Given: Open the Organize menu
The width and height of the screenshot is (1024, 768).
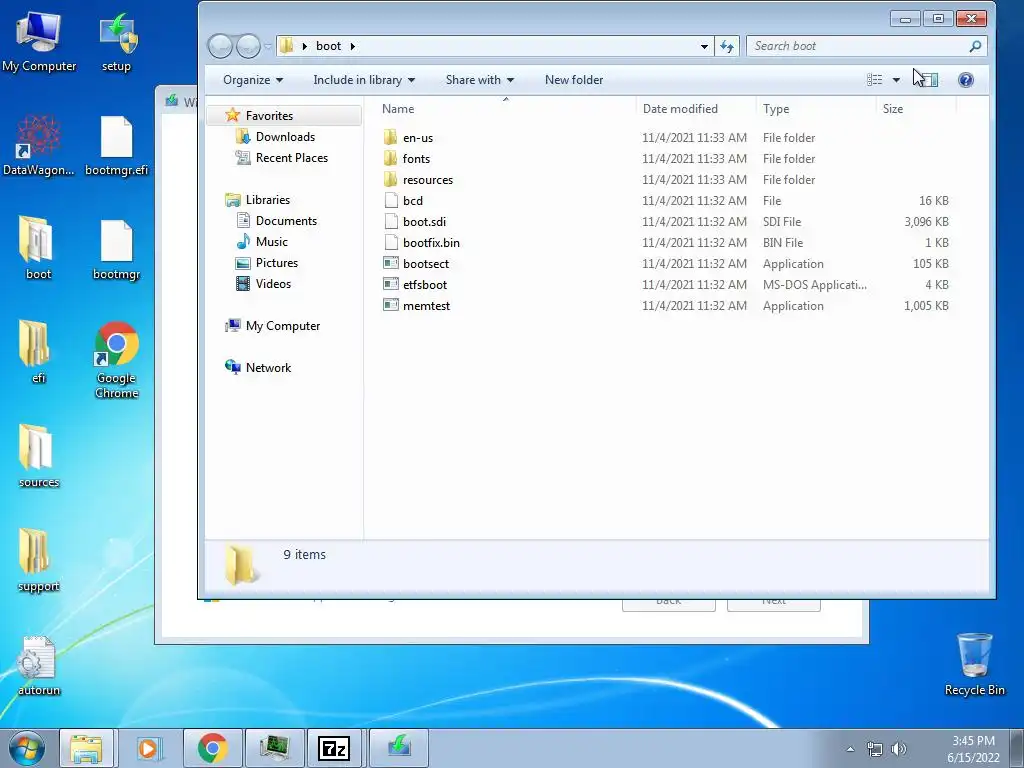Looking at the screenshot, I should (x=253, y=80).
